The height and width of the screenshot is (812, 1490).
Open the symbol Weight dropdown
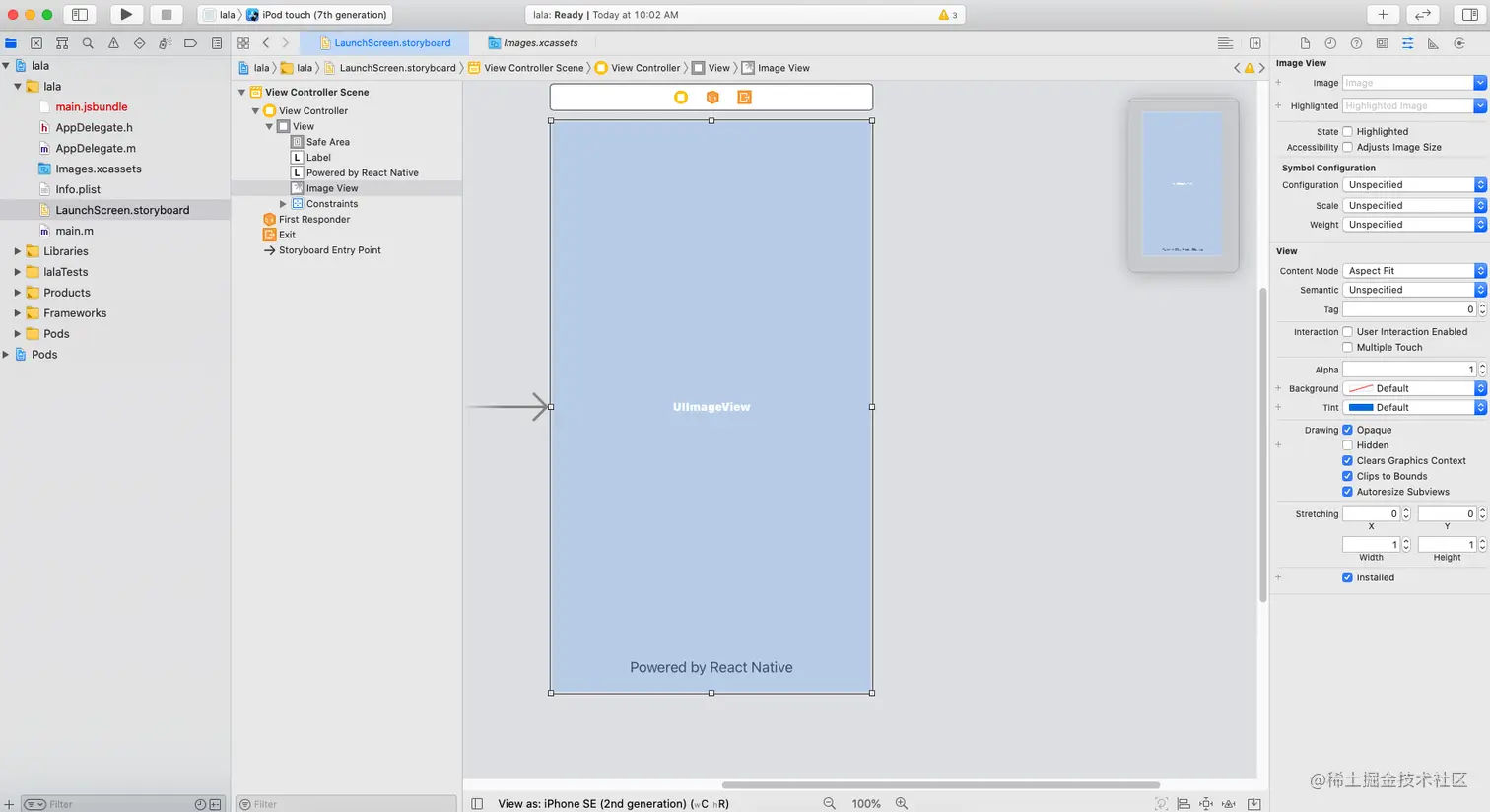click(x=1414, y=225)
